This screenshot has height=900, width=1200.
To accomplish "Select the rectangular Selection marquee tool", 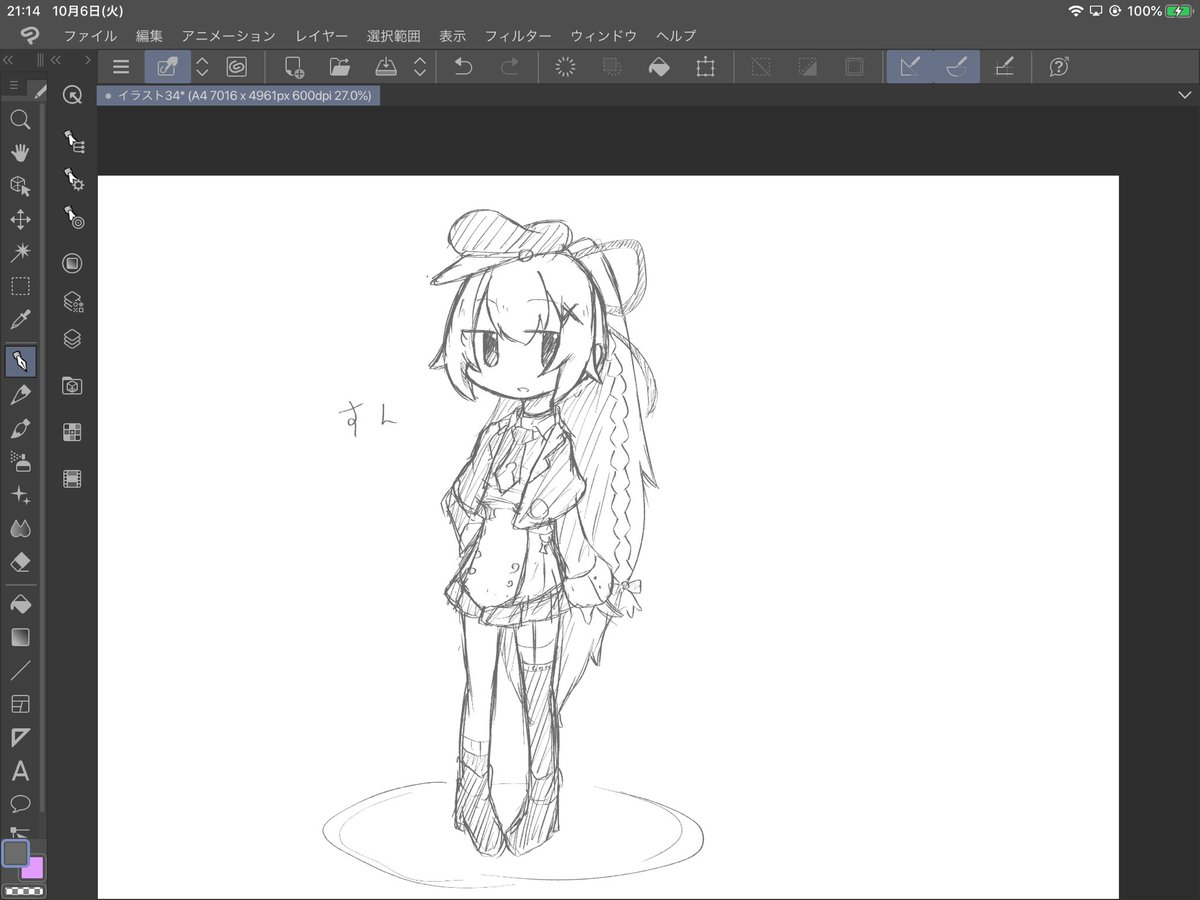I will point(20,286).
